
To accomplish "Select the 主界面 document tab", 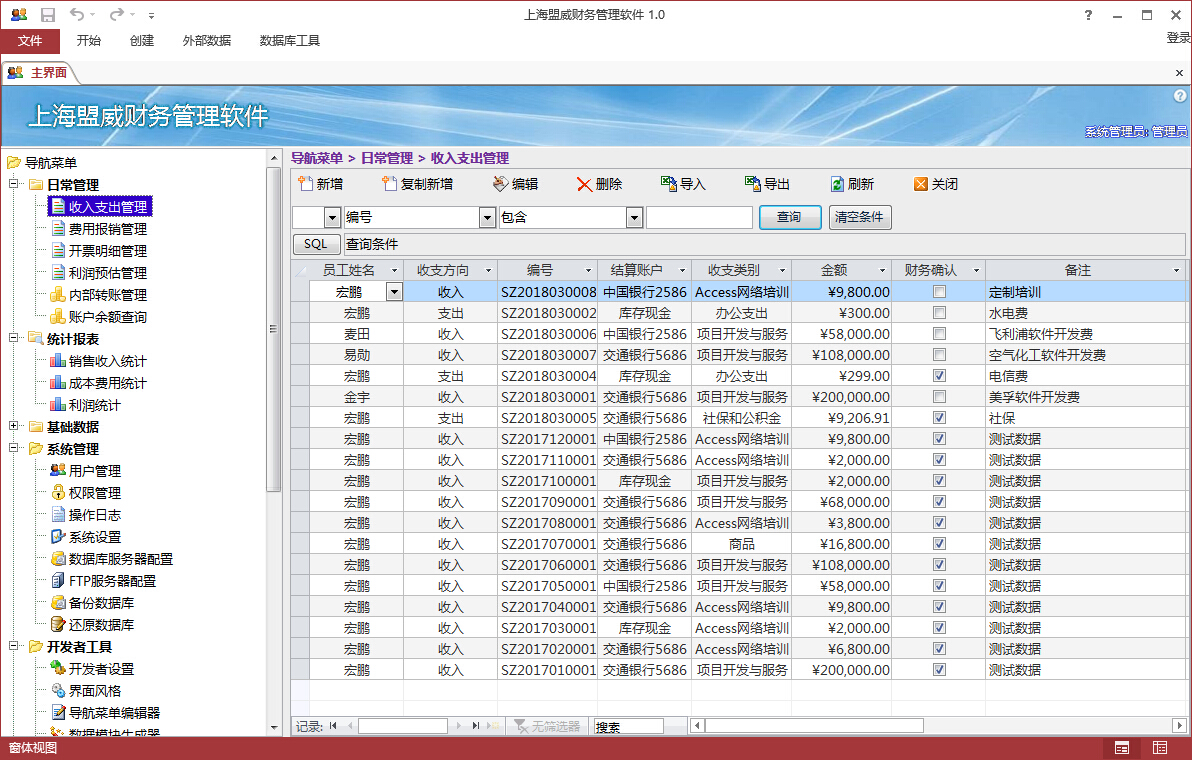I will tap(46, 72).
